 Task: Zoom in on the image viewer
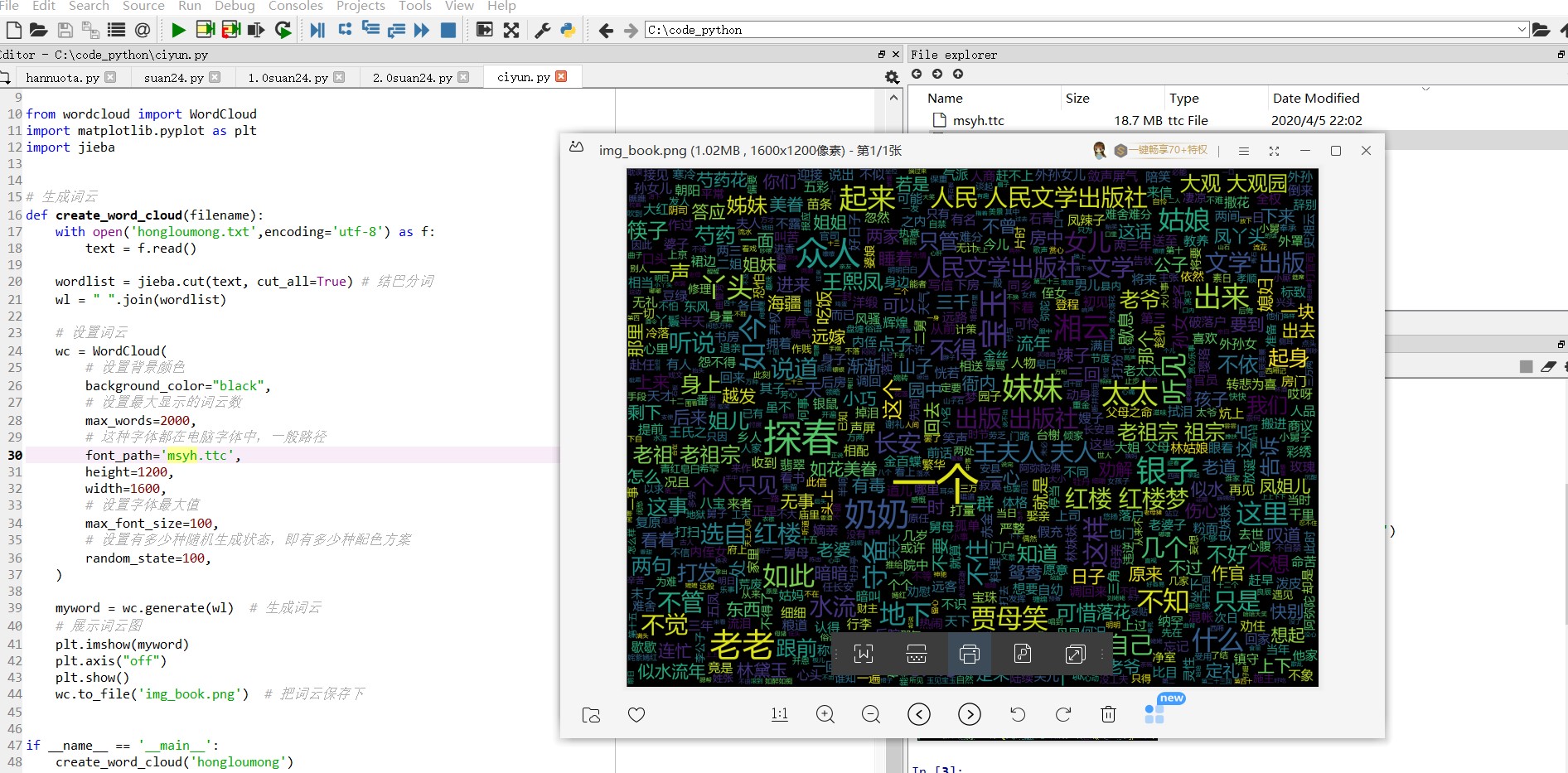(825, 714)
